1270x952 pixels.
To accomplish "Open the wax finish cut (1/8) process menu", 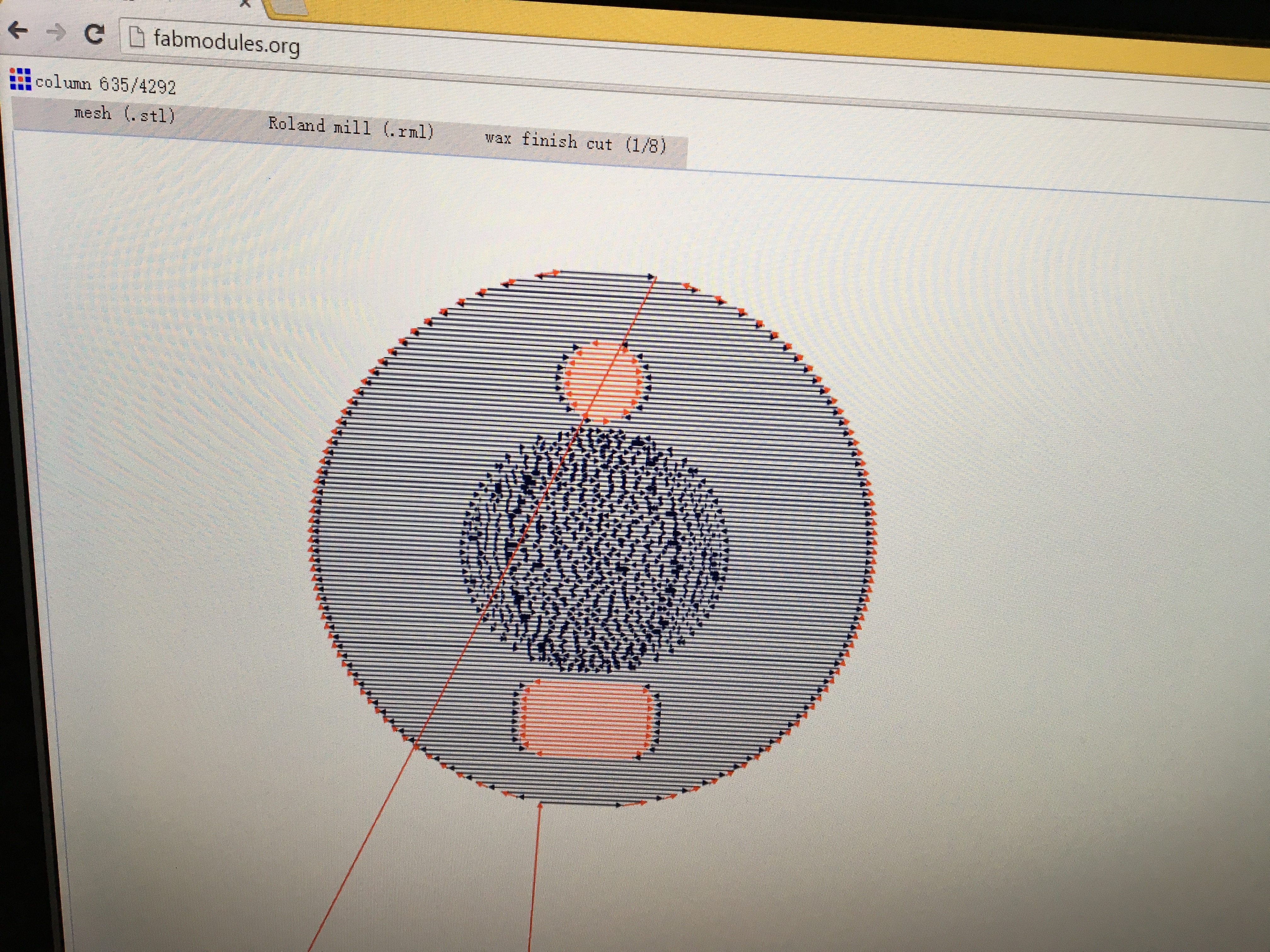I will 575,142.
